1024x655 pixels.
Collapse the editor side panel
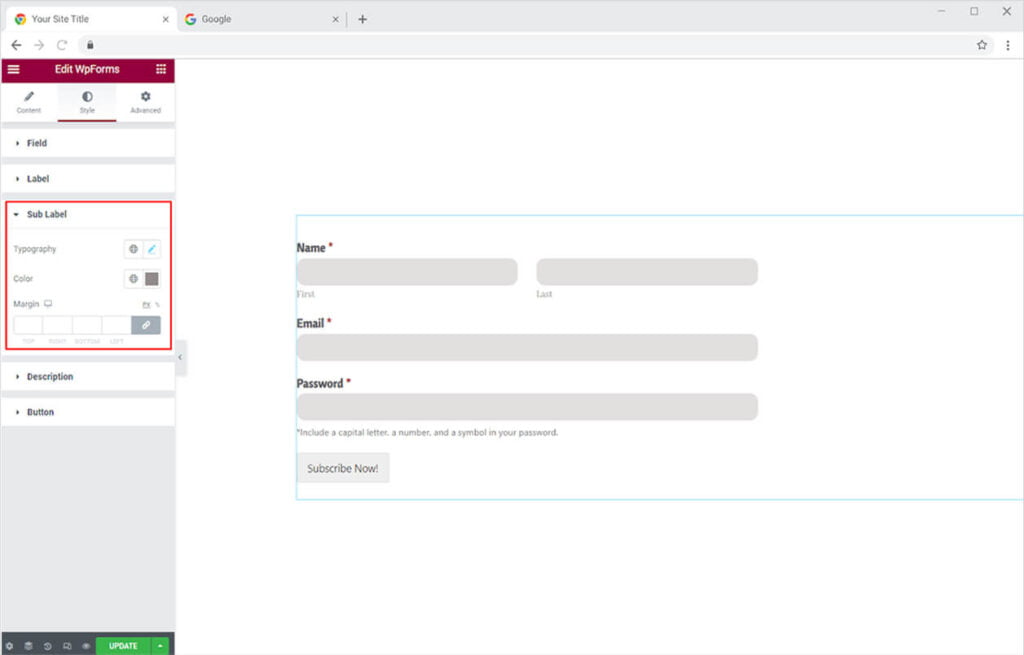[x=180, y=357]
